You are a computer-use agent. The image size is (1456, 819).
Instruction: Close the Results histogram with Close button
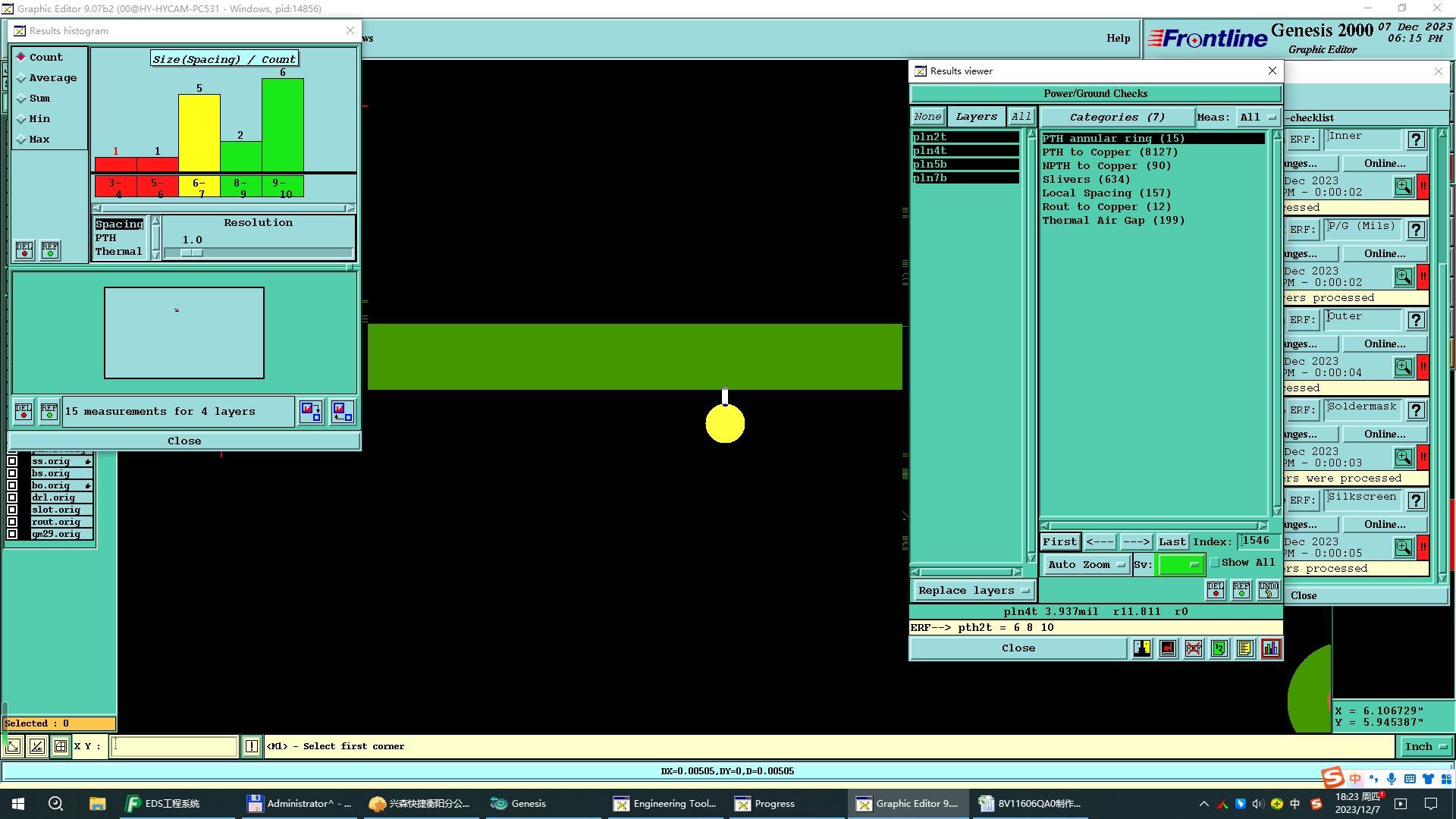point(184,441)
